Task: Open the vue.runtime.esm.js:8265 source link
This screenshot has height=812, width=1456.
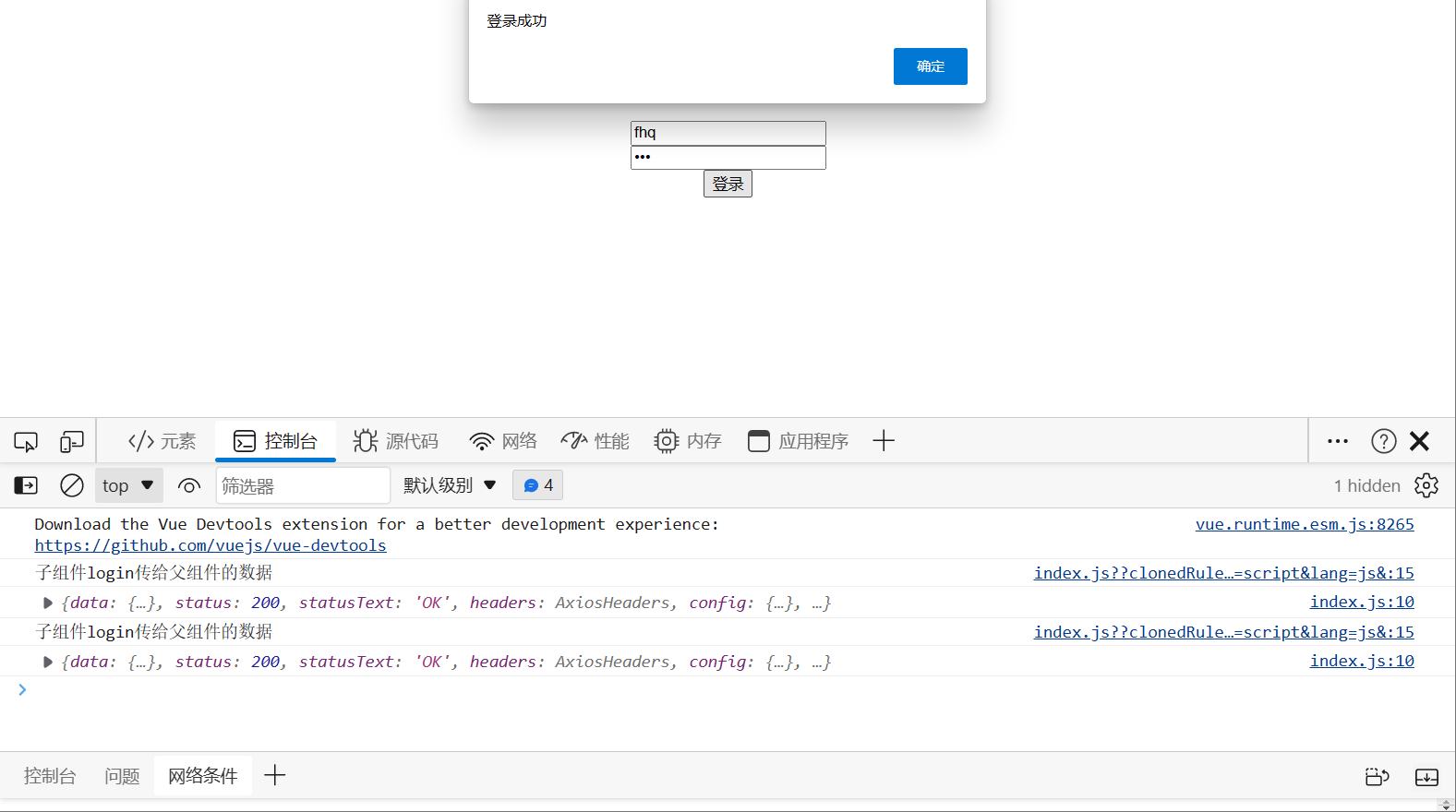Action: [x=1305, y=524]
